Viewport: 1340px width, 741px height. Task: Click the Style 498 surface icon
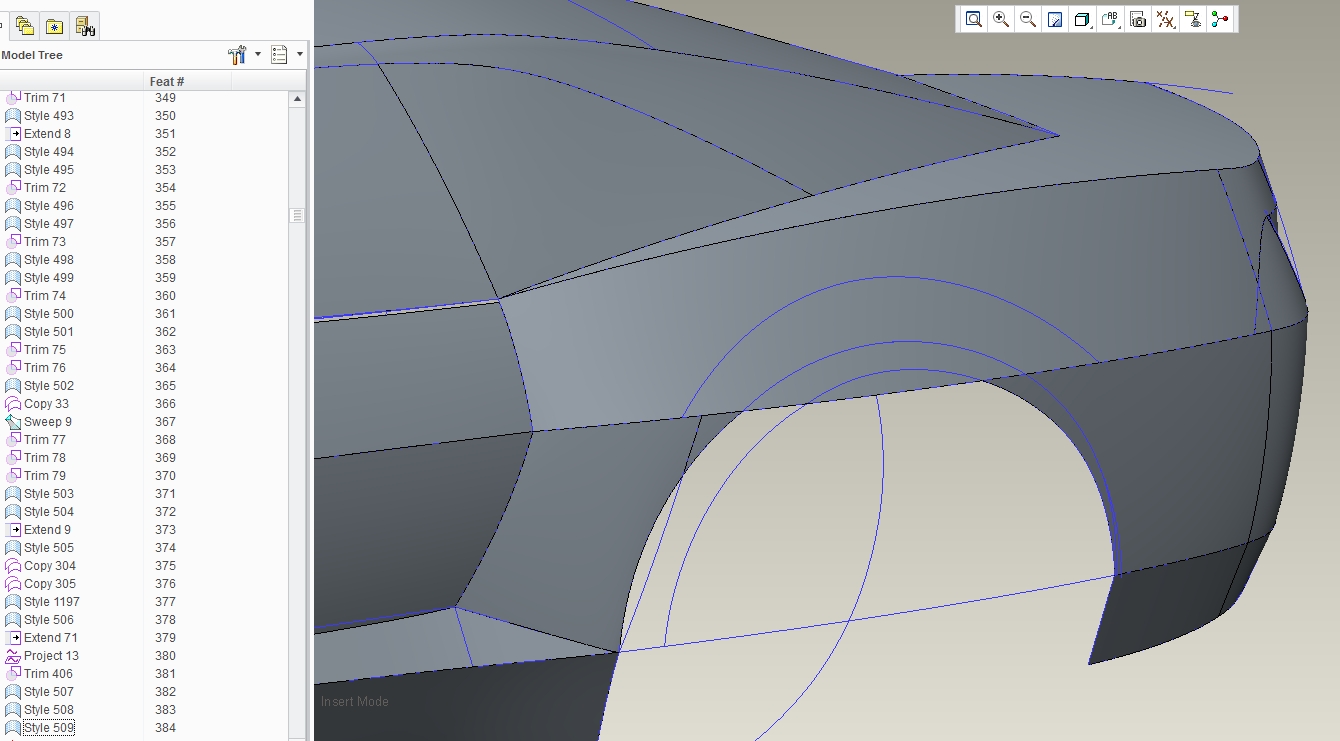point(13,260)
